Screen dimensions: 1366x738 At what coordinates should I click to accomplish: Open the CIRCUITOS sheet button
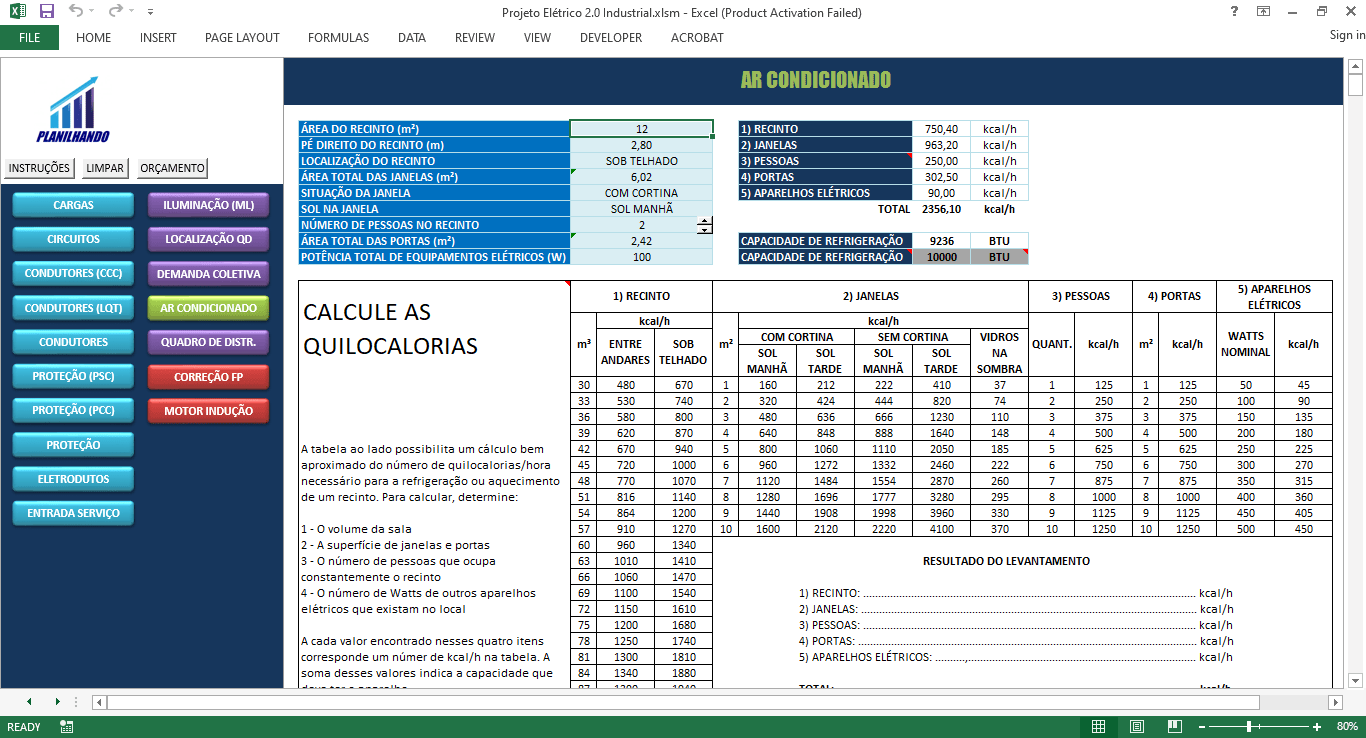pyautogui.click(x=73, y=240)
